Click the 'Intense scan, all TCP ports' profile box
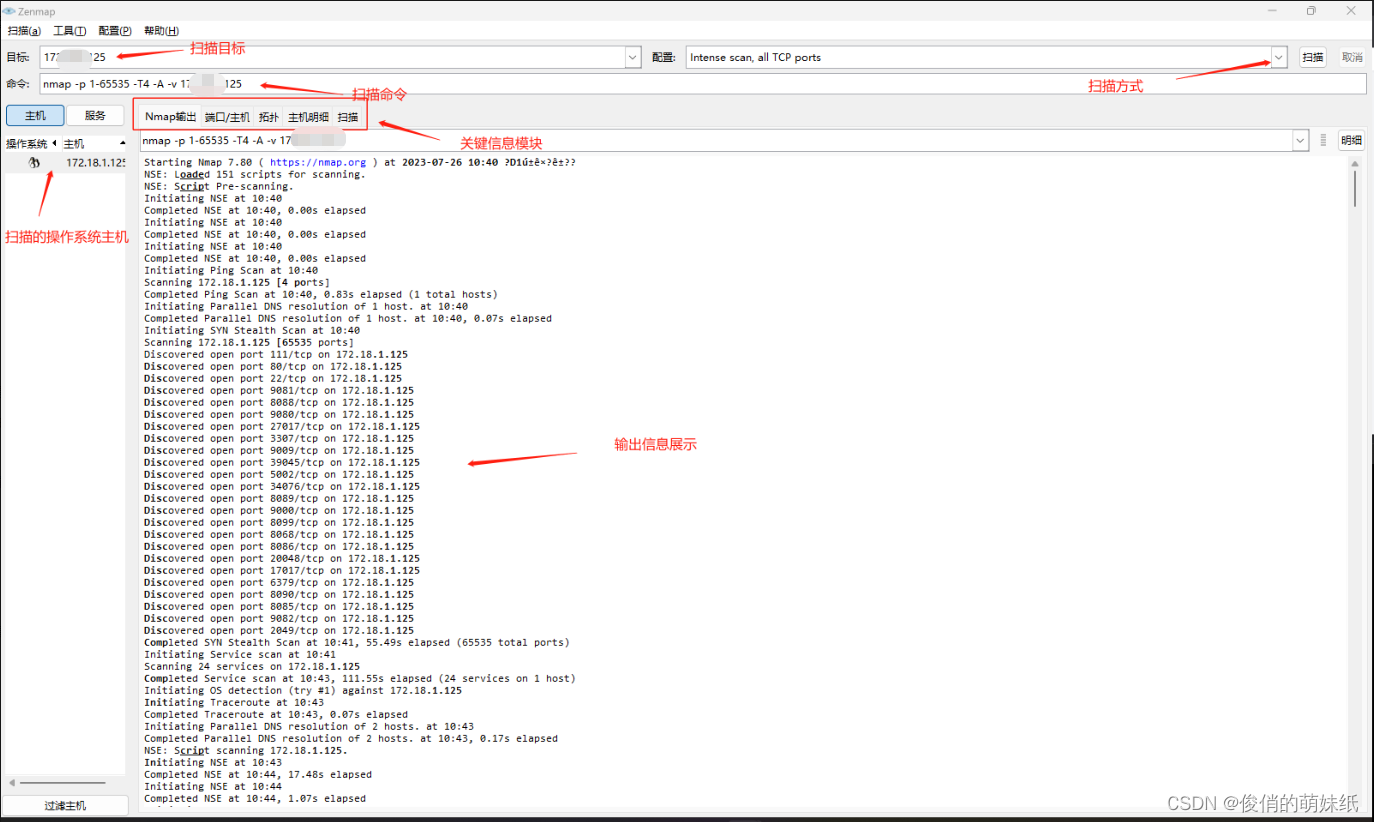 pos(978,57)
